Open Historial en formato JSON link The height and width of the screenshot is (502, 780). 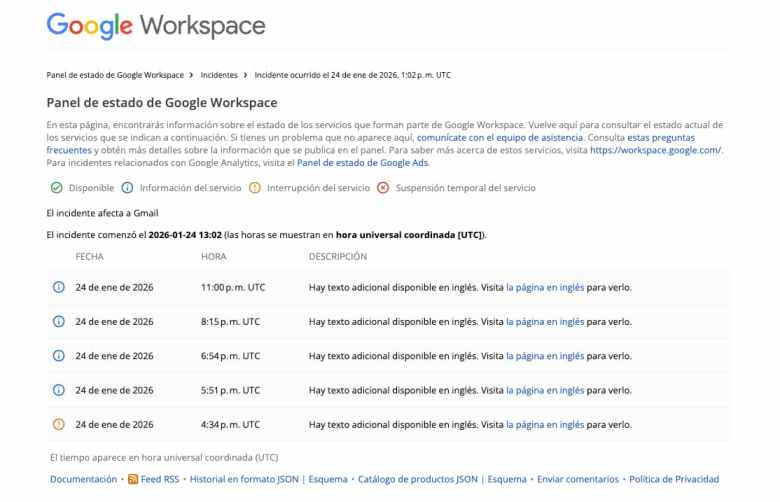[x=244, y=480]
